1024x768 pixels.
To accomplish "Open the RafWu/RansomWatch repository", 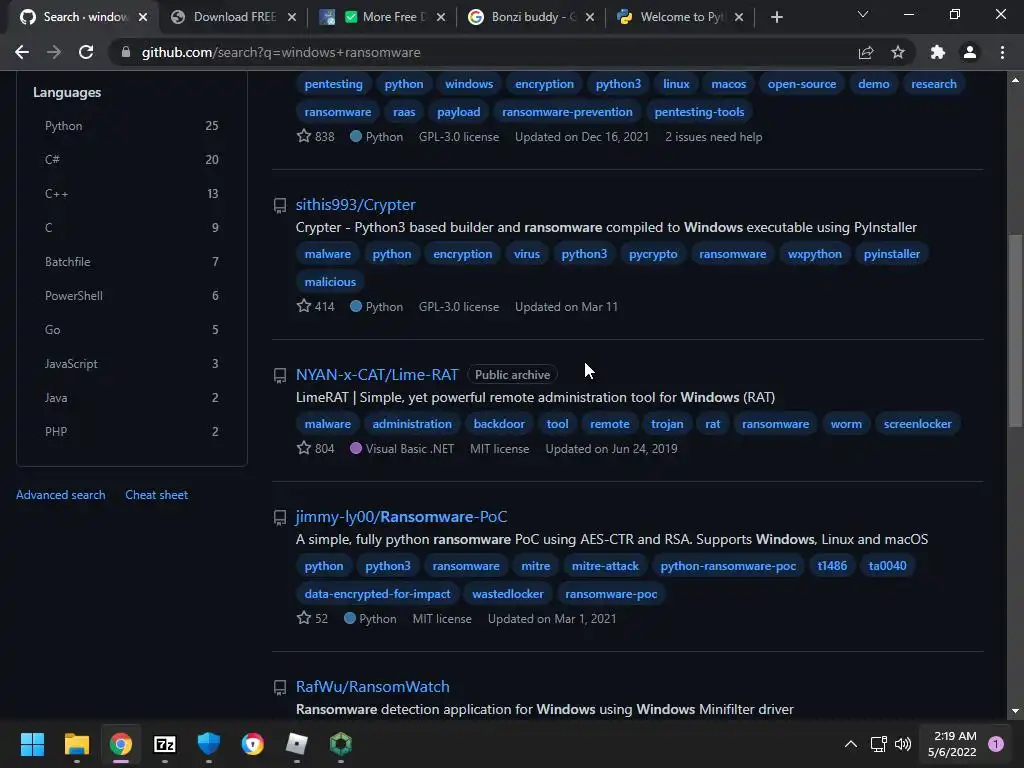I will [x=372, y=686].
